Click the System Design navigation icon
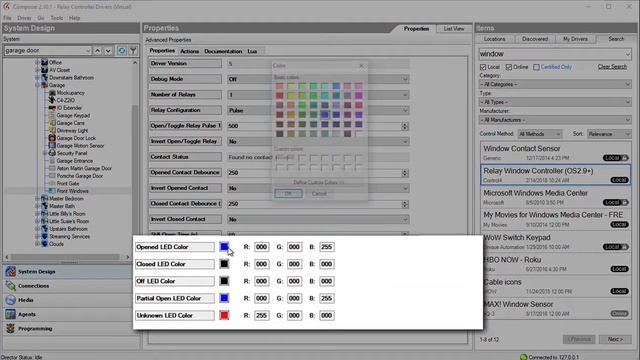 pos(11,271)
